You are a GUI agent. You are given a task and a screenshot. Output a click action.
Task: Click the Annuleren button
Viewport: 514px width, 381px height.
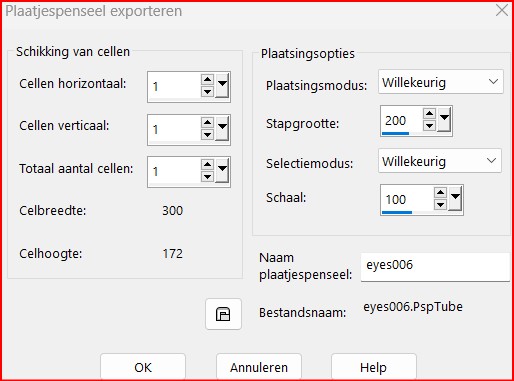(x=259, y=367)
